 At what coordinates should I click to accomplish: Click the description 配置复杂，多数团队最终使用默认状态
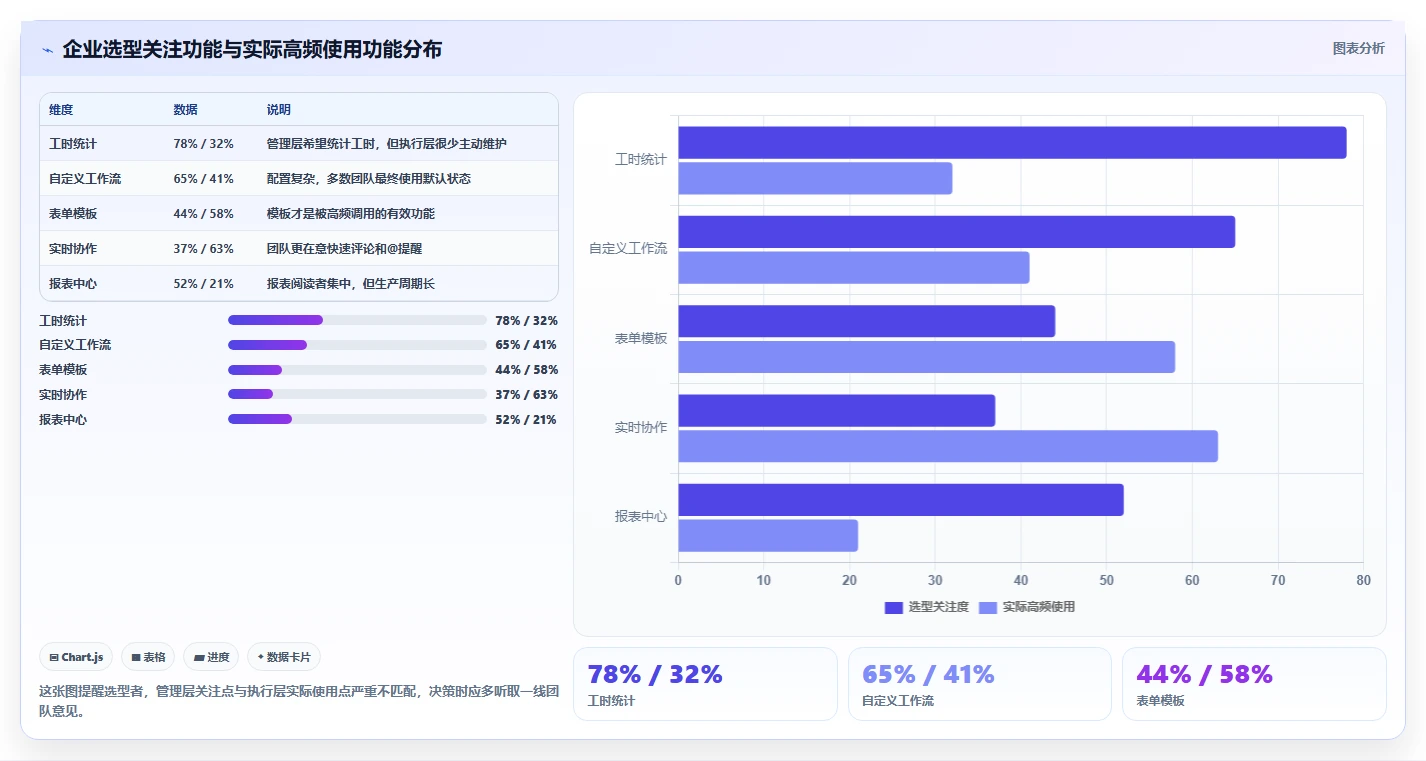[x=368, y=179]
